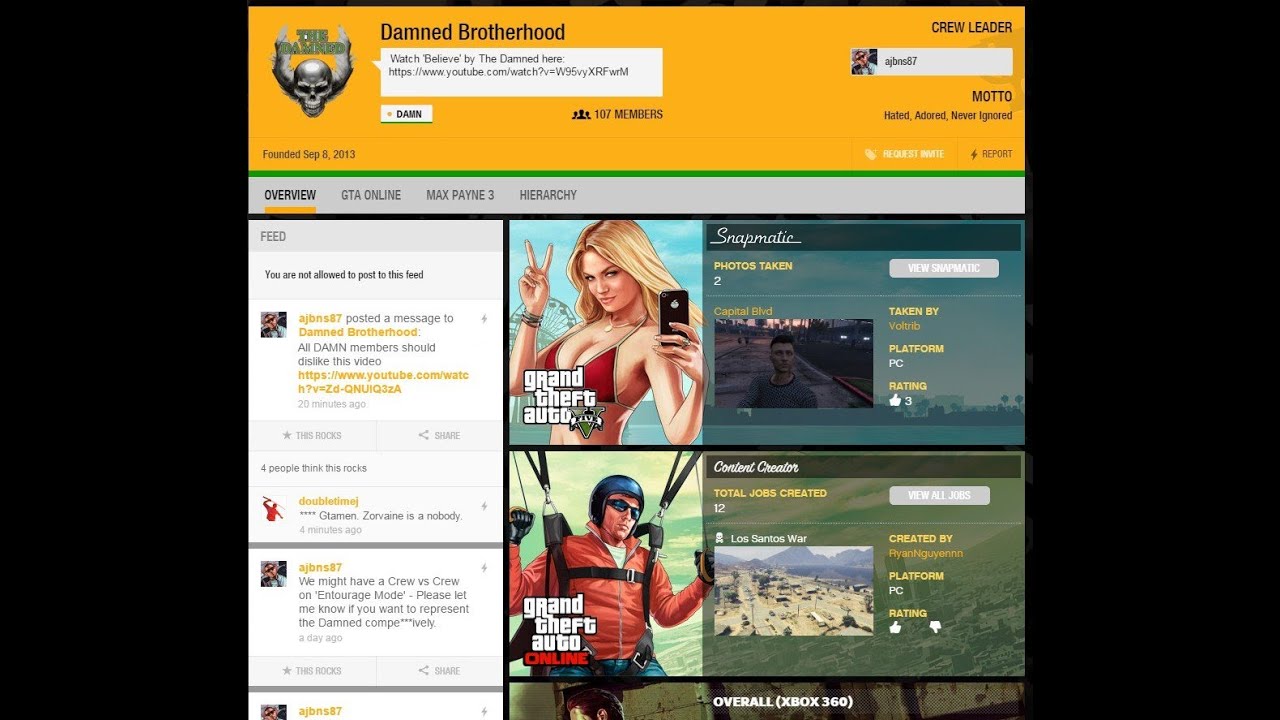
Task: Click View Snapmatic button
Action: [x=944, y=268]
